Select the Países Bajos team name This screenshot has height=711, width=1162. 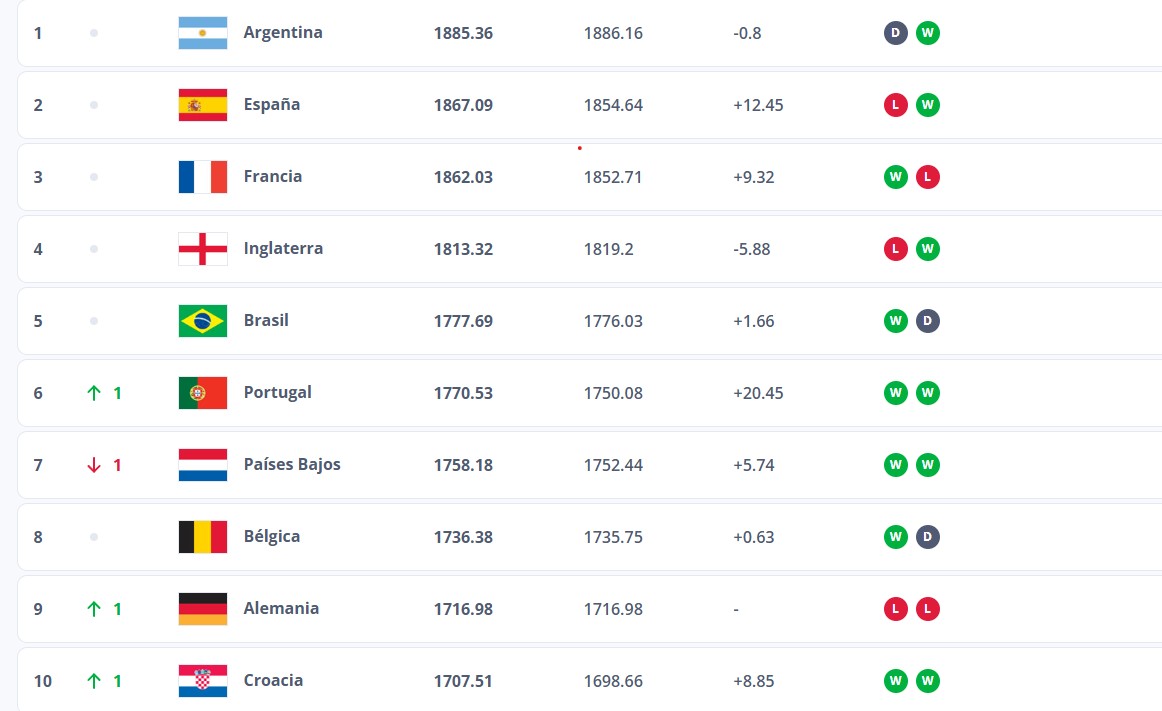point(292,464)
